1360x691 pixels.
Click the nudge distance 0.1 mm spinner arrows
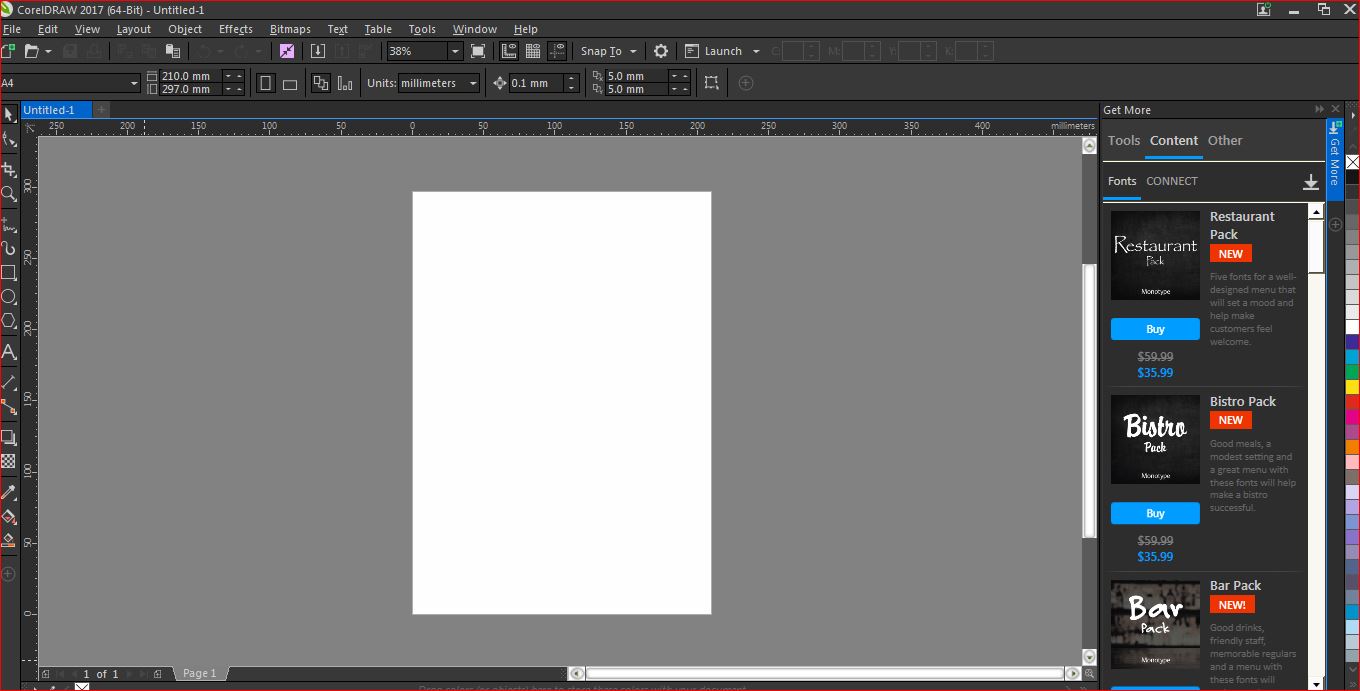pyautogui.click(x=571, y=83)
